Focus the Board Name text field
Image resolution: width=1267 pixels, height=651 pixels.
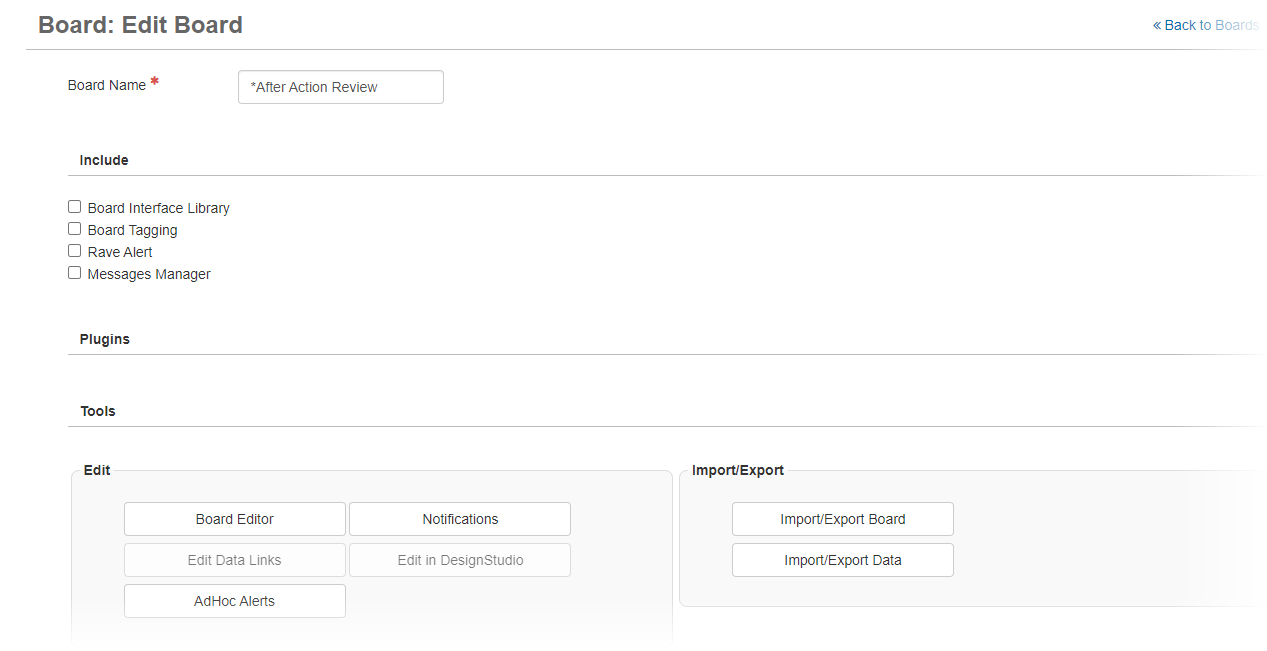pyautogui.click(x=340, y=87)
